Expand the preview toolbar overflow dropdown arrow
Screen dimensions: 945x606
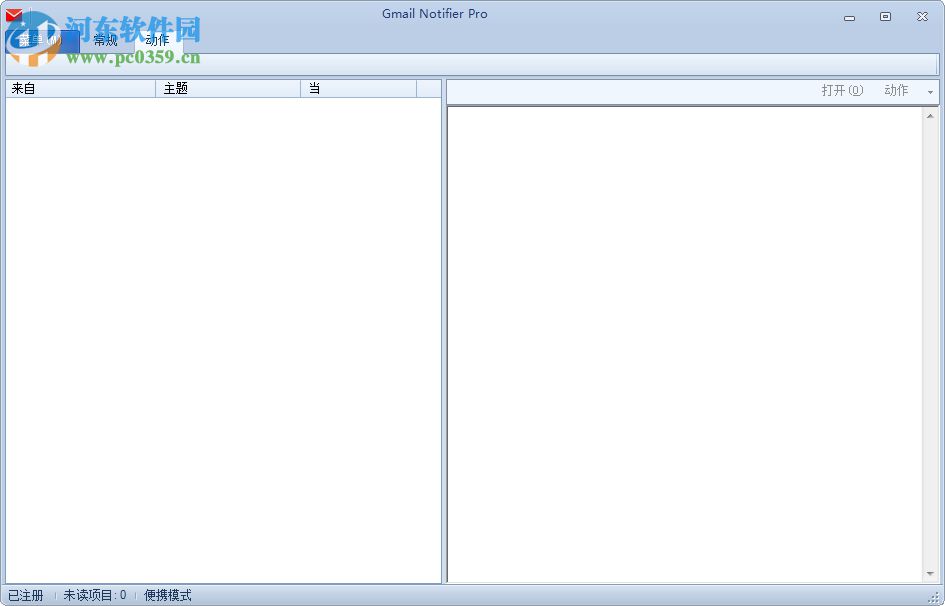931,92
